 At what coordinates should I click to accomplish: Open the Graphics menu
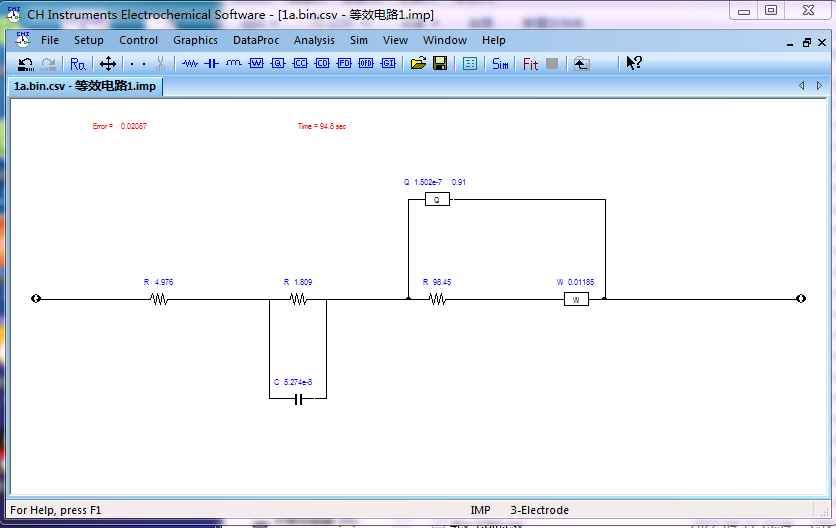(195, 40)
